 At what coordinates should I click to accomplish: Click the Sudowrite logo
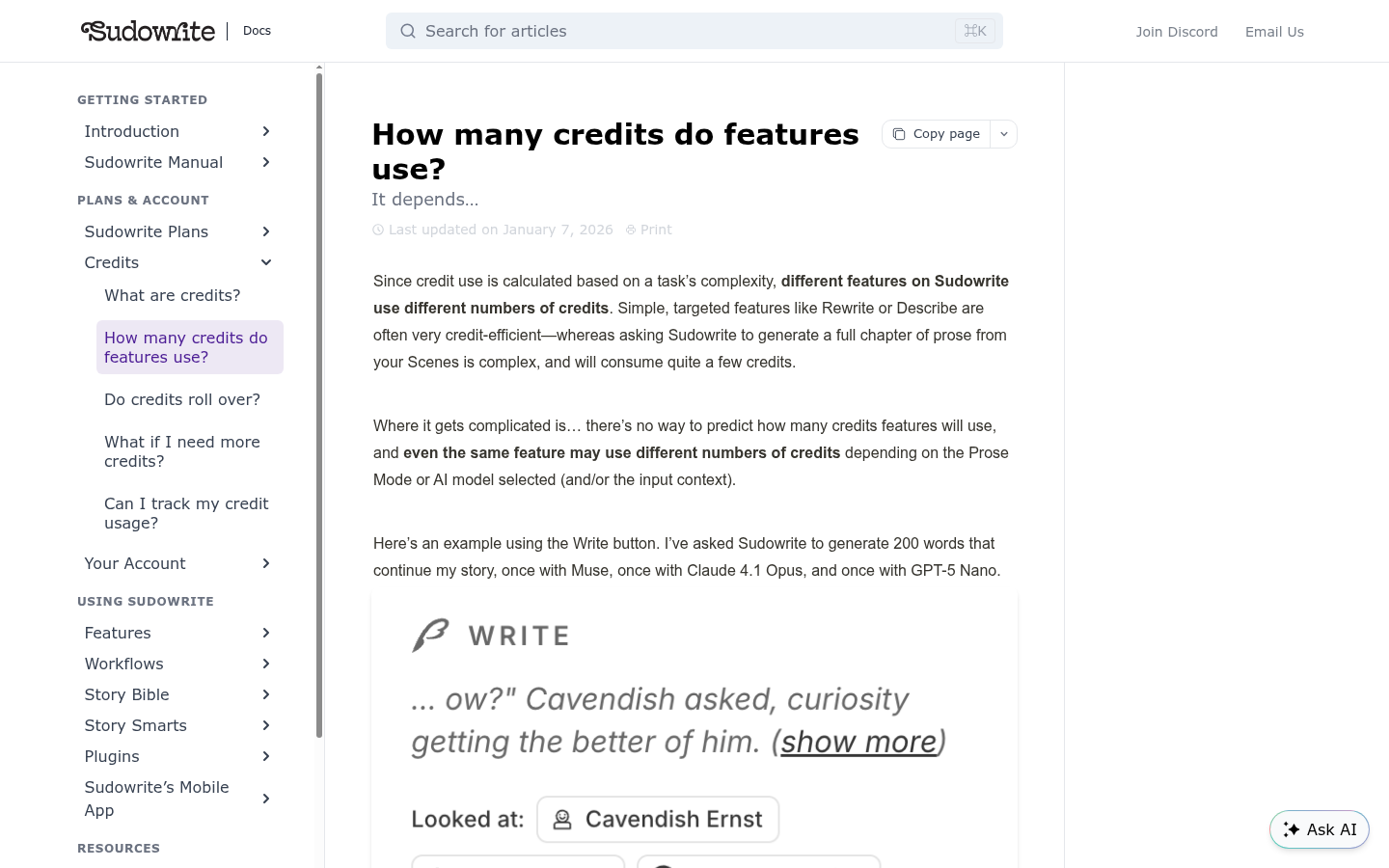click(x=148, y=31)
